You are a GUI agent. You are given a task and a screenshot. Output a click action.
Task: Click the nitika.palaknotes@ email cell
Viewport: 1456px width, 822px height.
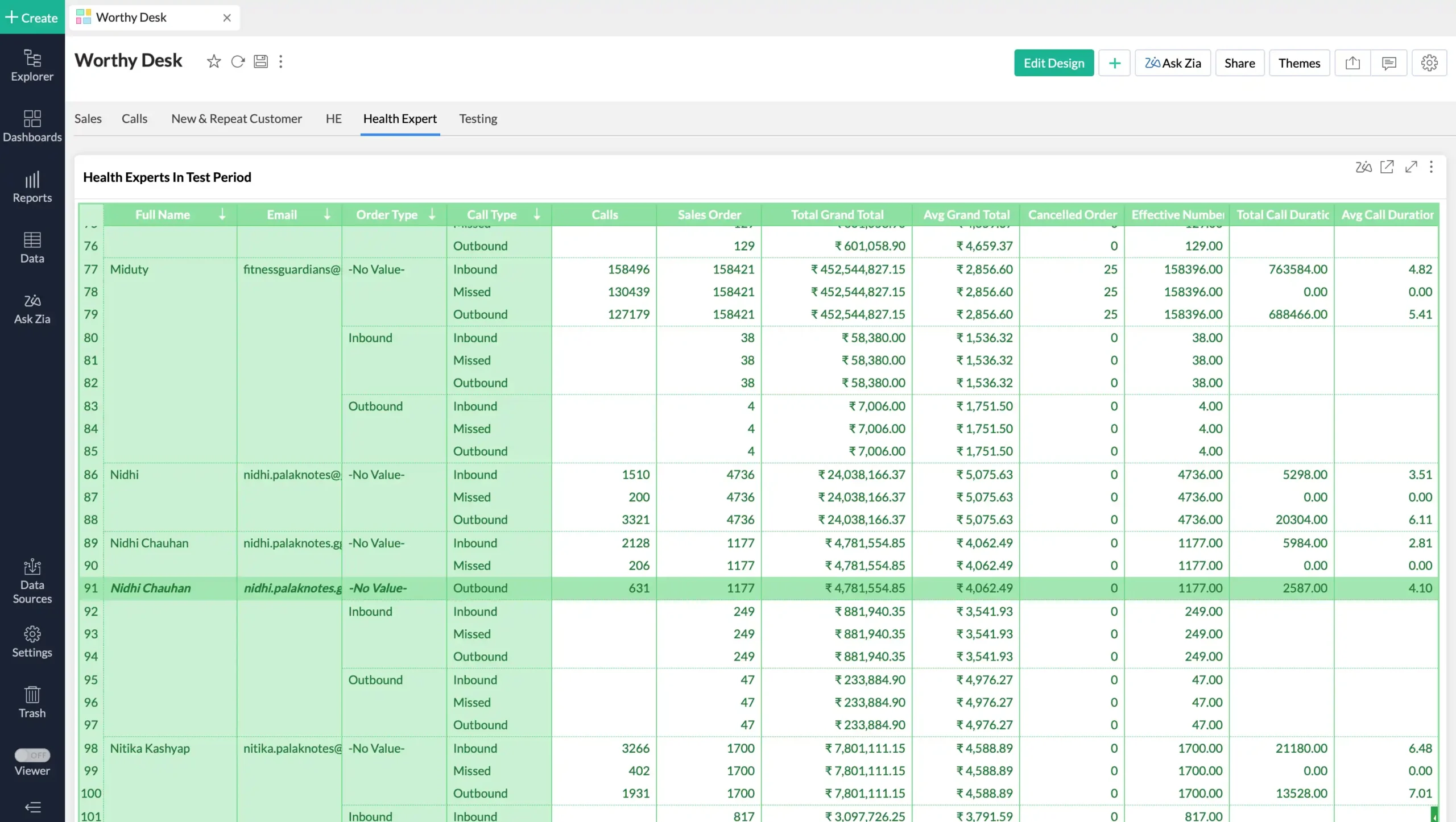pos(292,748)
